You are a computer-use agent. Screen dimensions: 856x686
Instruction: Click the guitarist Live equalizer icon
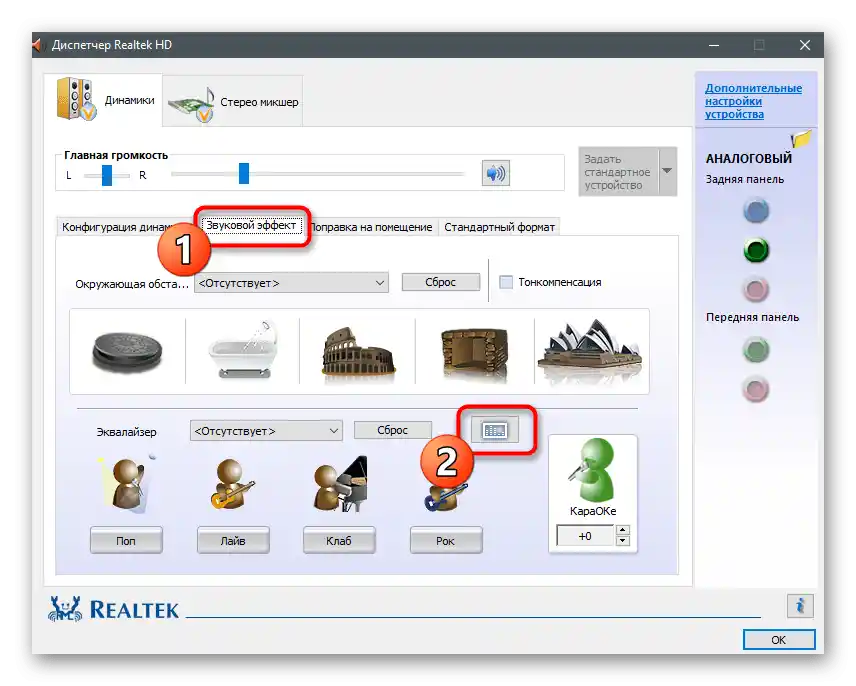[231, 484]
